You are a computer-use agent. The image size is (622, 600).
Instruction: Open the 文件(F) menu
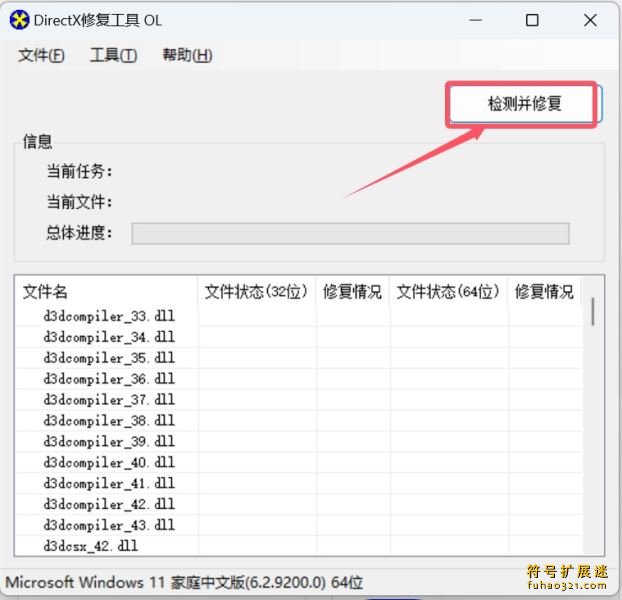click(x=41, y=55)
